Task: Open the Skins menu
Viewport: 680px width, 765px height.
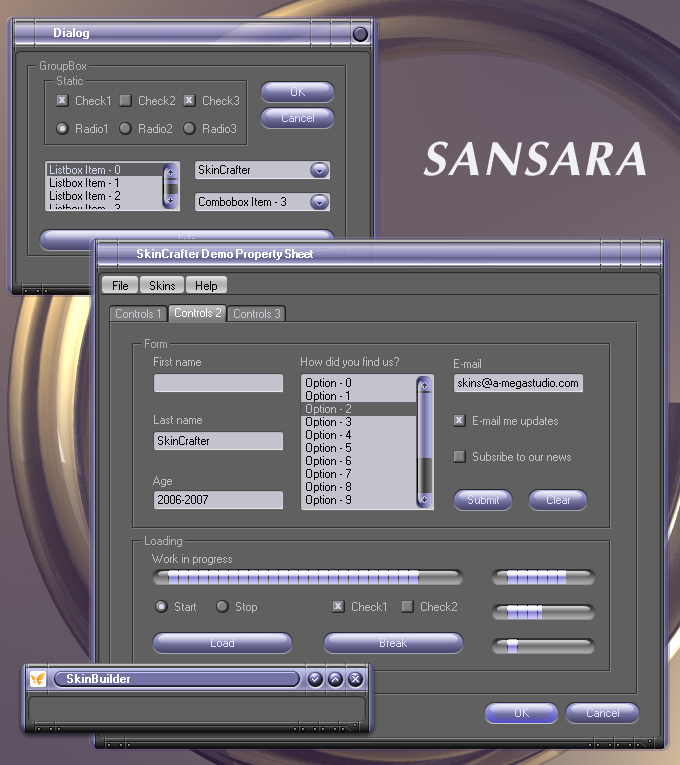Action: [162, 285]
